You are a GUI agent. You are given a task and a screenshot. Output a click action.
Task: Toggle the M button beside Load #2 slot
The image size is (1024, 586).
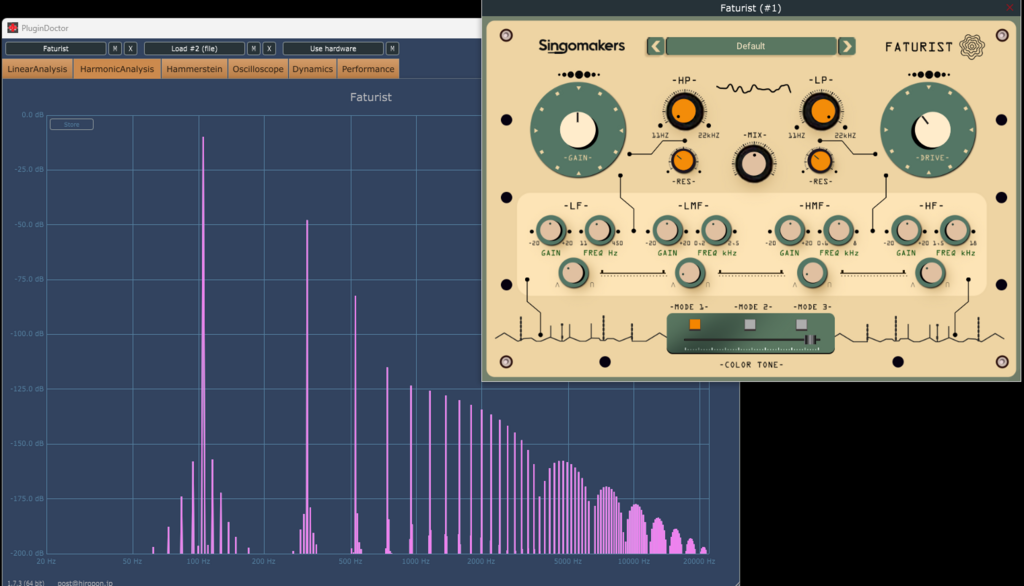pyautogui.click(x=253, y=48)
